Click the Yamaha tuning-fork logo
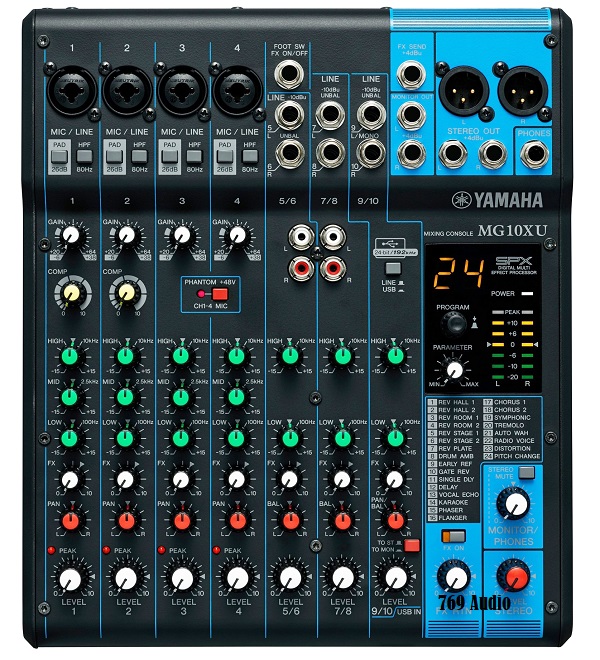The height and width of the screenshot is (660, 600). (x=461, y=200)
